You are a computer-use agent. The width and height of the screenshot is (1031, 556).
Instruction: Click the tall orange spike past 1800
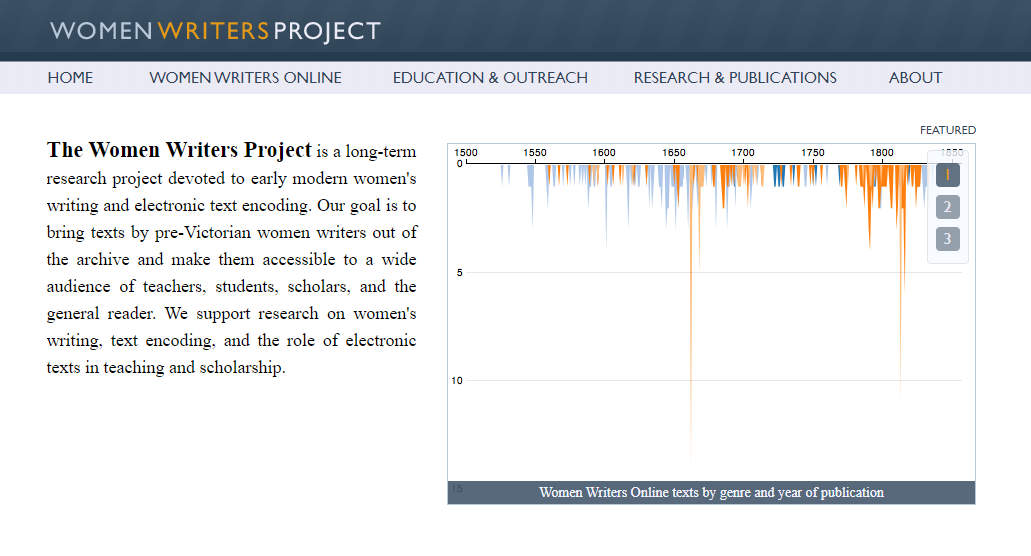click(x=901, y=283)
